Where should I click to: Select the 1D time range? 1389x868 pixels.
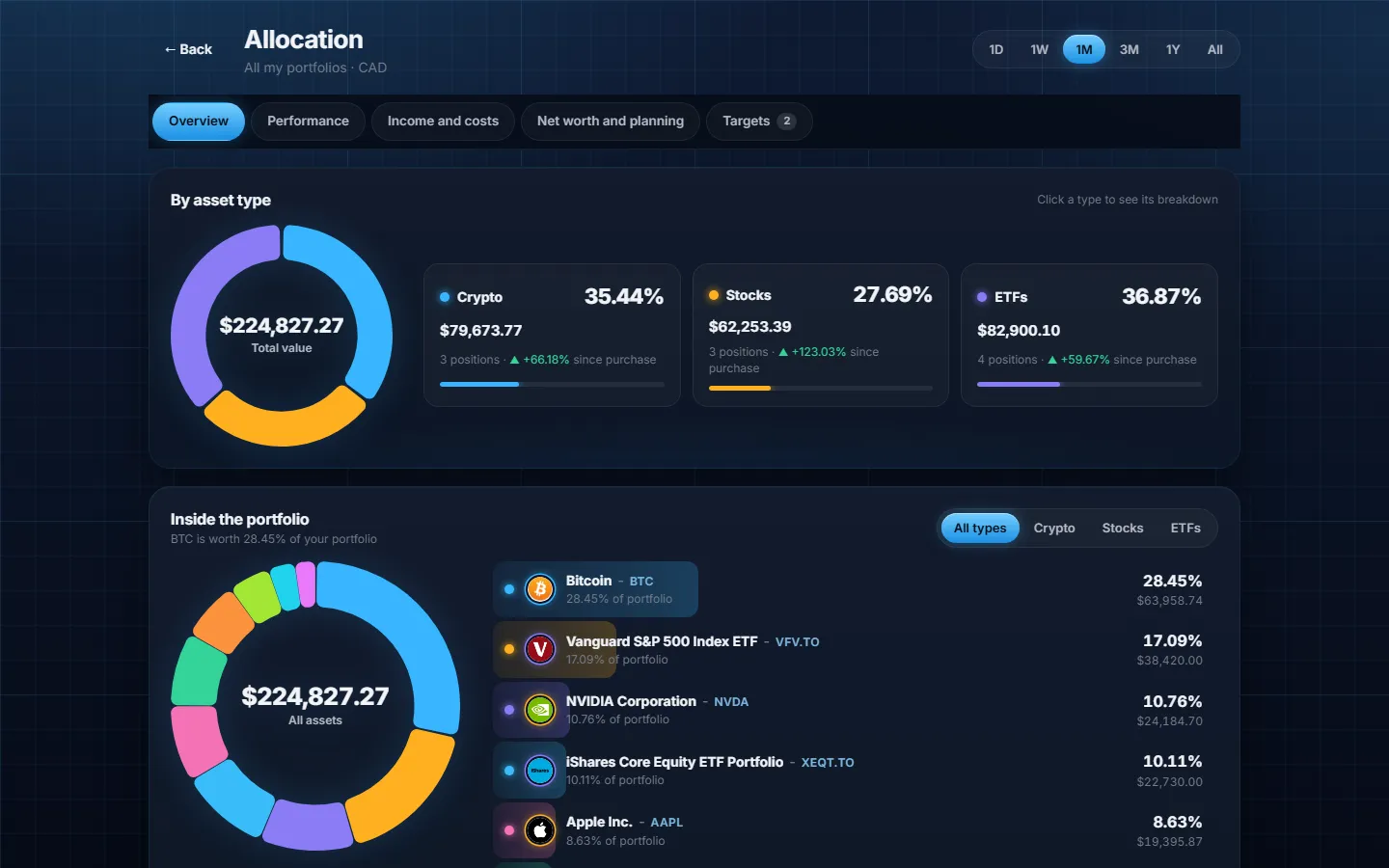click(x=996, y=49)
